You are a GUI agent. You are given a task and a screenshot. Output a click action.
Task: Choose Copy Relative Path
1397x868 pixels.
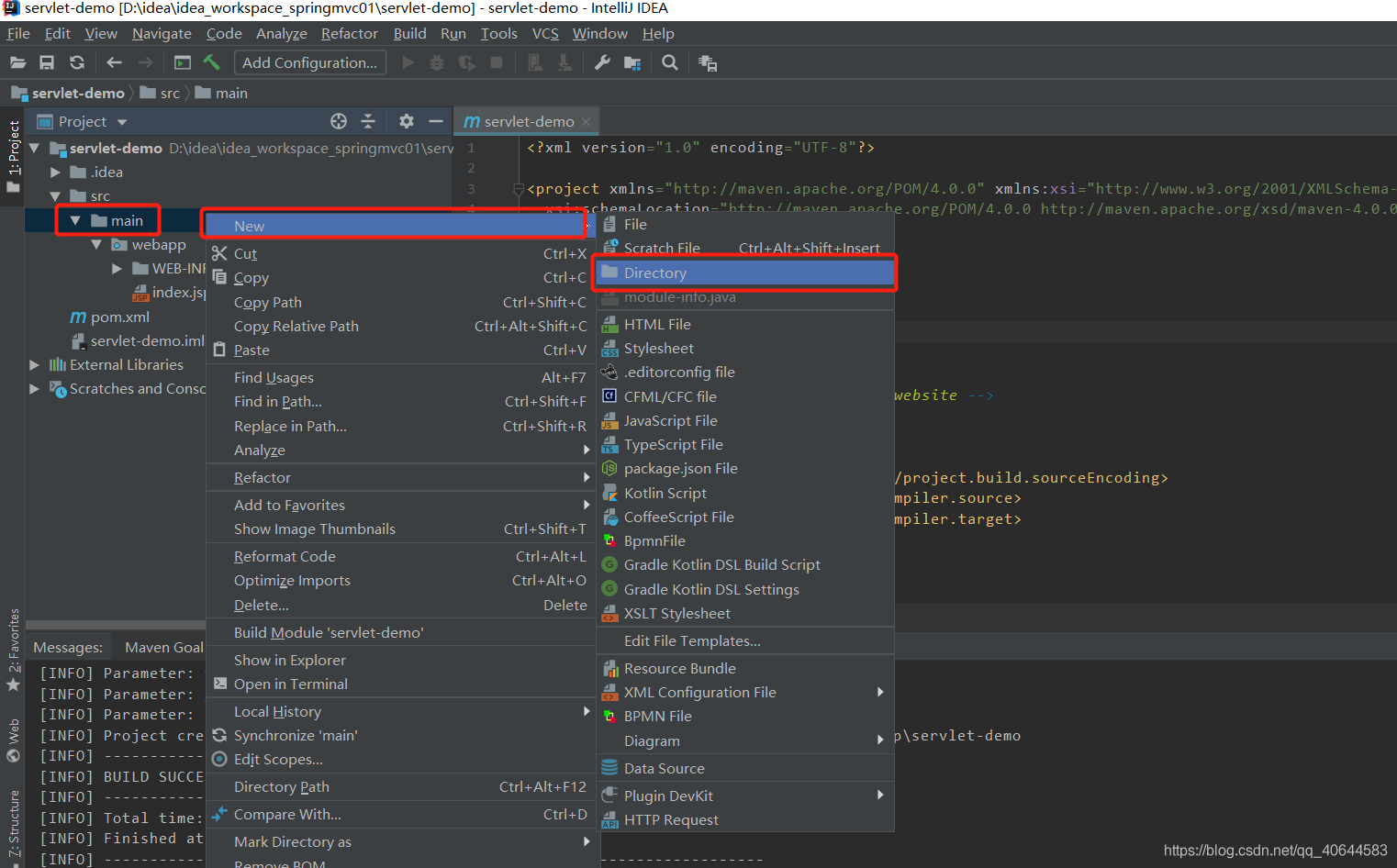[401, 326]
